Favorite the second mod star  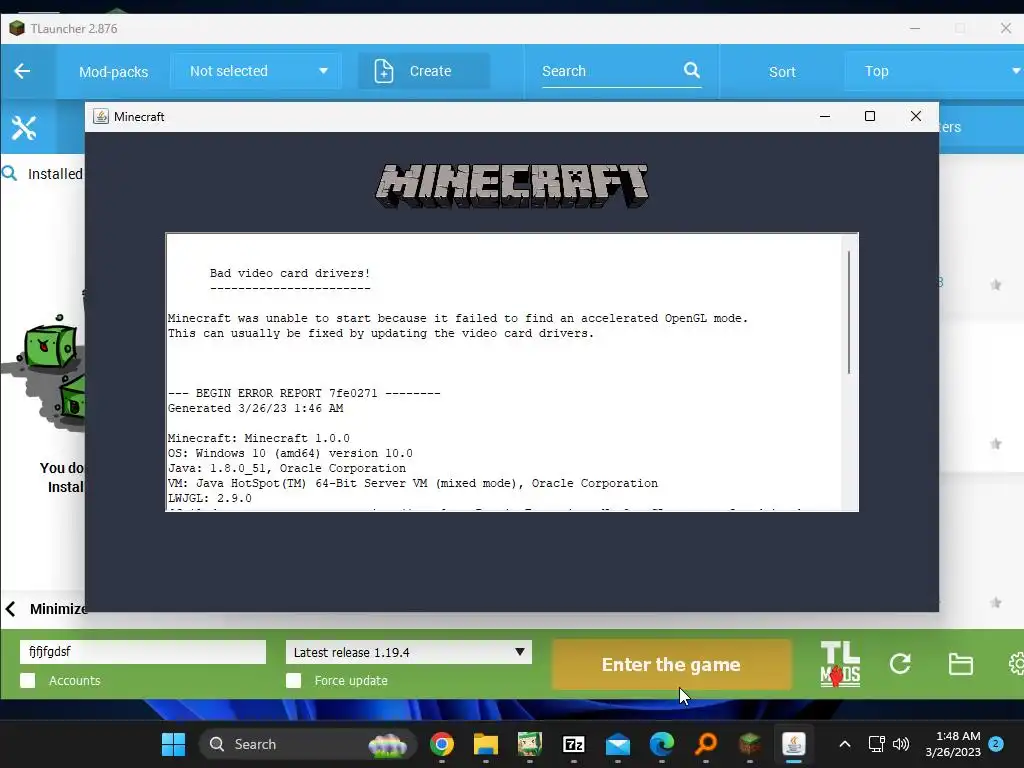click(995, 444)
